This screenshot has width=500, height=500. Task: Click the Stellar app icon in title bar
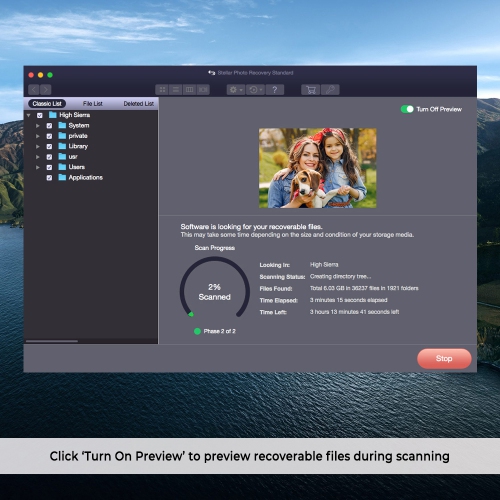click(x=212, y=73)
